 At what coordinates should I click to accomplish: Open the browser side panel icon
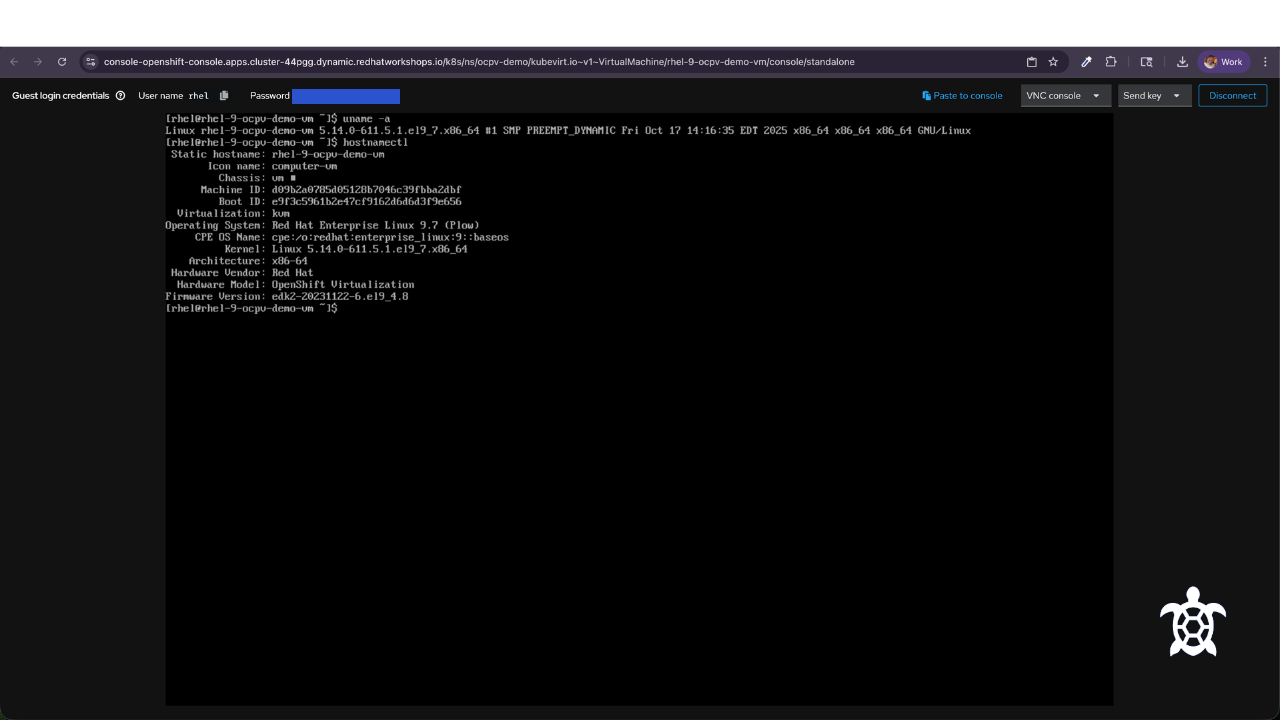point(1147,62)
